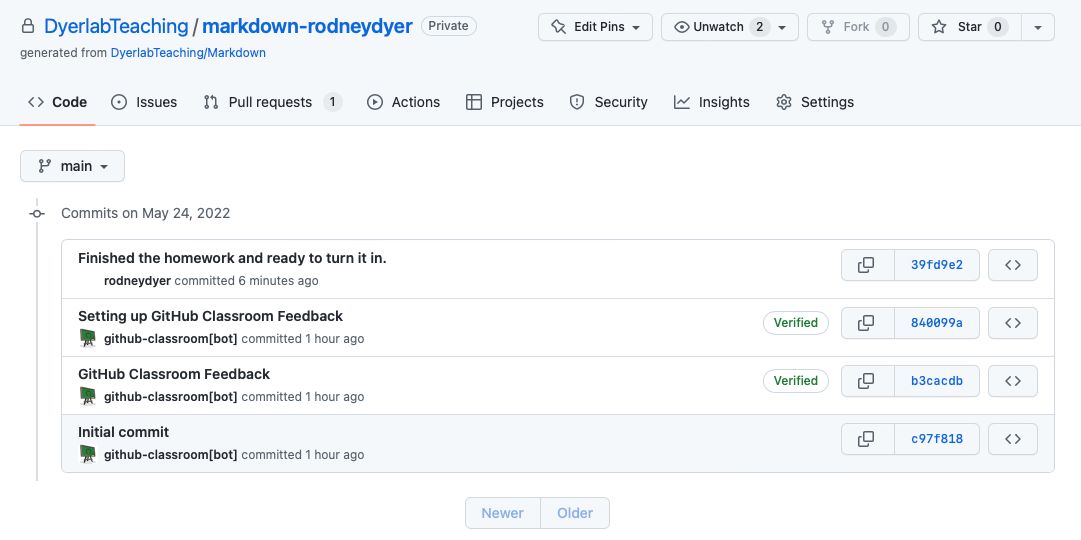
Task: Open the Insights tab
Action: point(711,102)
